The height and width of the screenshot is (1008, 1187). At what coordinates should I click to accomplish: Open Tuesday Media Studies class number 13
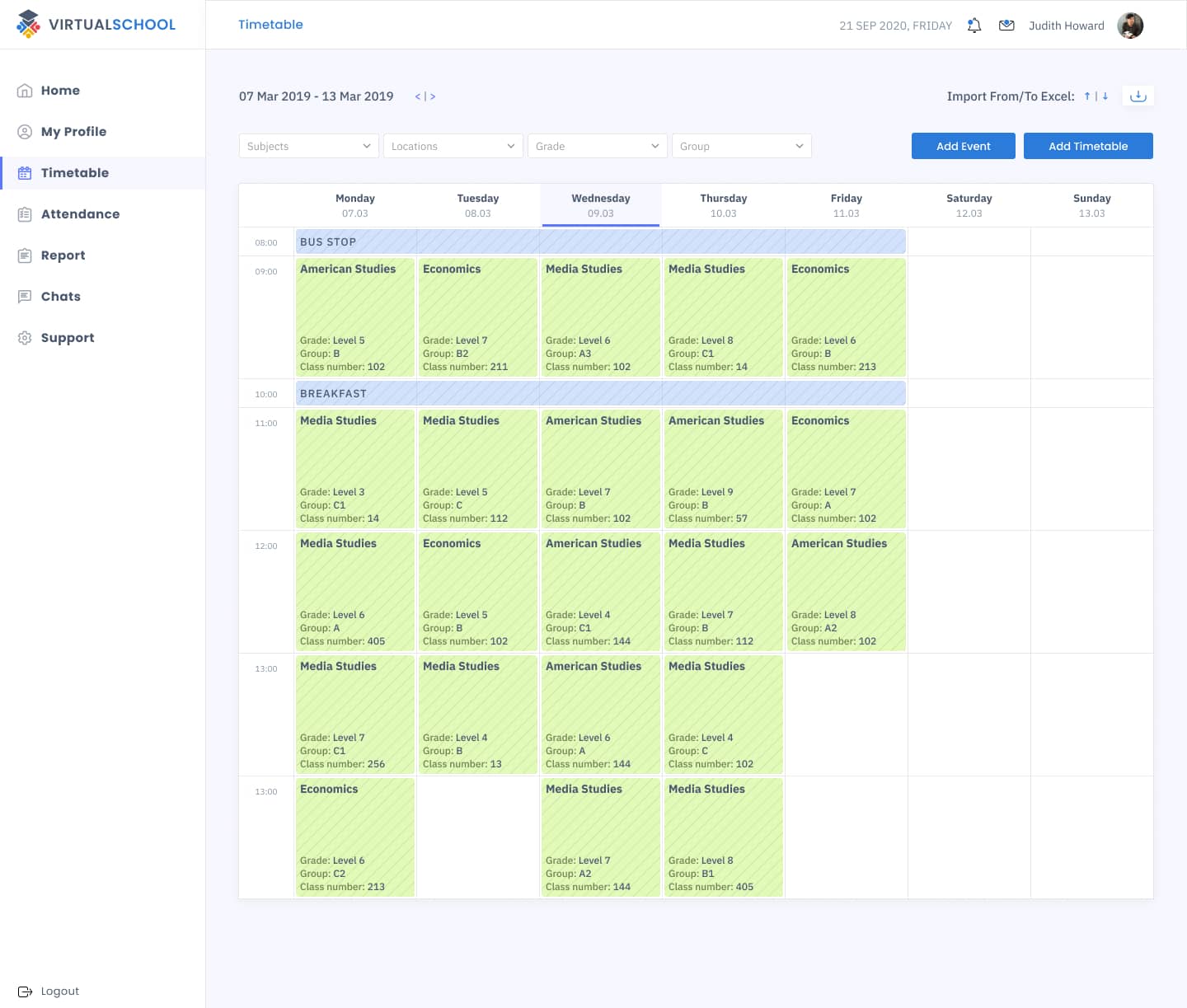(x=478, y=715)
